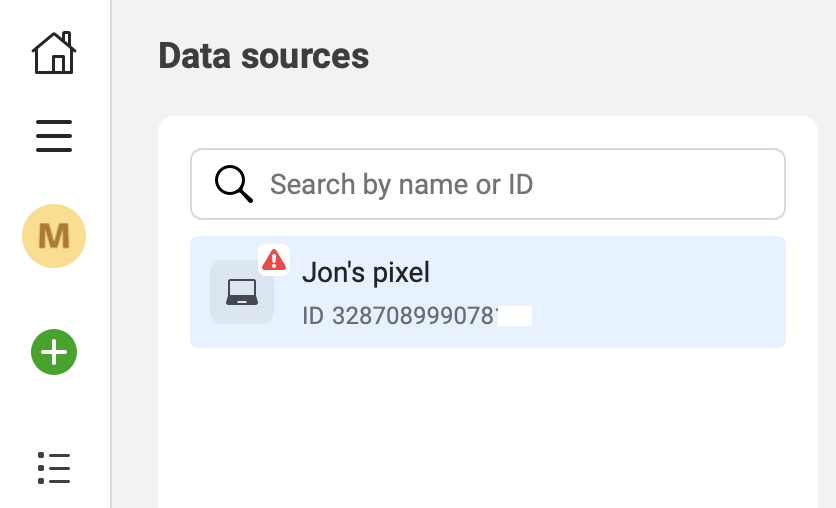The width and height of the screenshot is (836, 508).
Task: Click the redacted end of the pixel ID
Action: (515, 316)
